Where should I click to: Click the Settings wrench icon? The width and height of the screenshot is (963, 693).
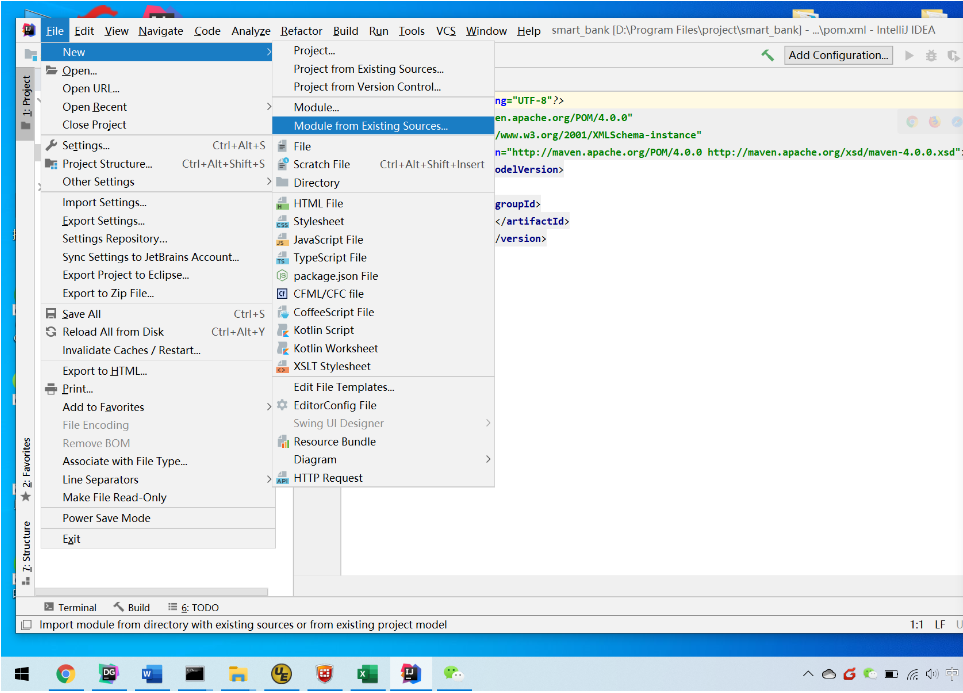click(52, 146)
